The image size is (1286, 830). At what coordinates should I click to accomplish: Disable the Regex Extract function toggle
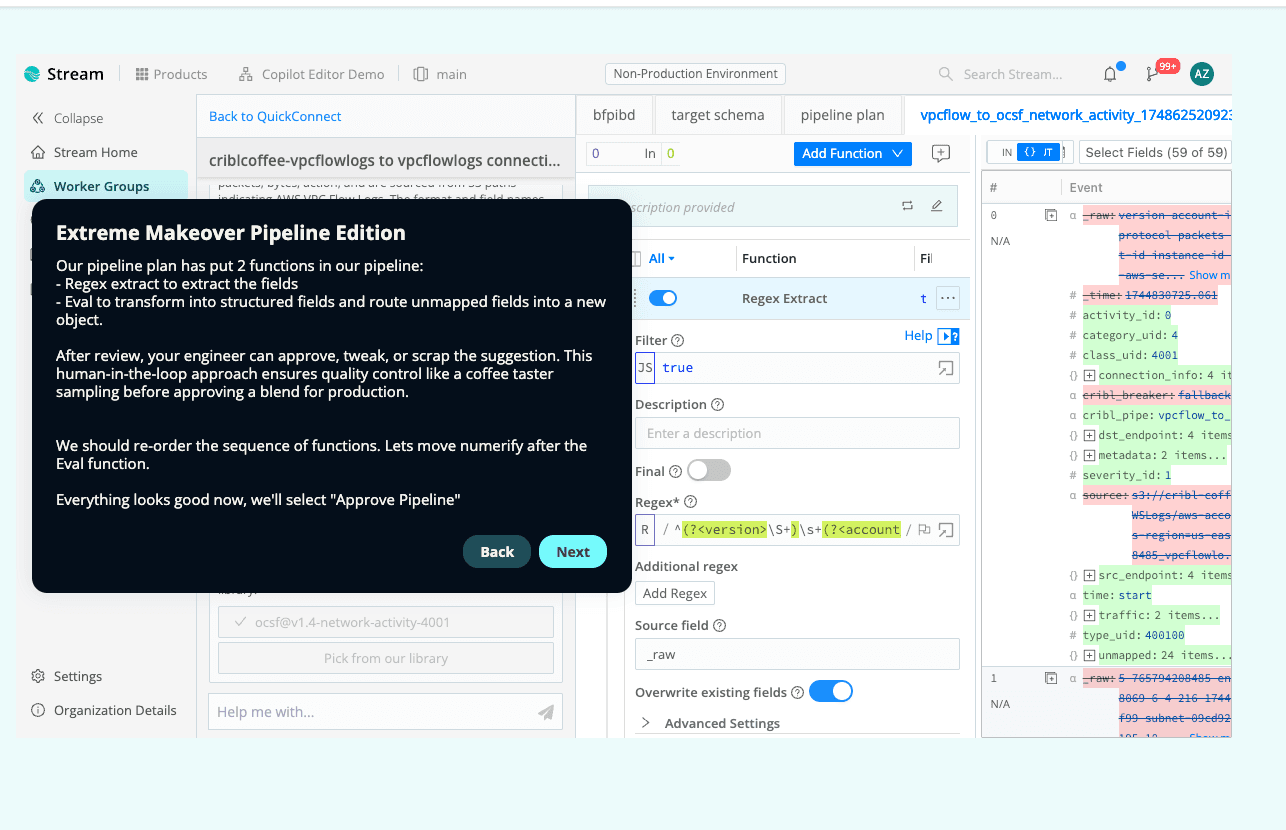point(663,298)
